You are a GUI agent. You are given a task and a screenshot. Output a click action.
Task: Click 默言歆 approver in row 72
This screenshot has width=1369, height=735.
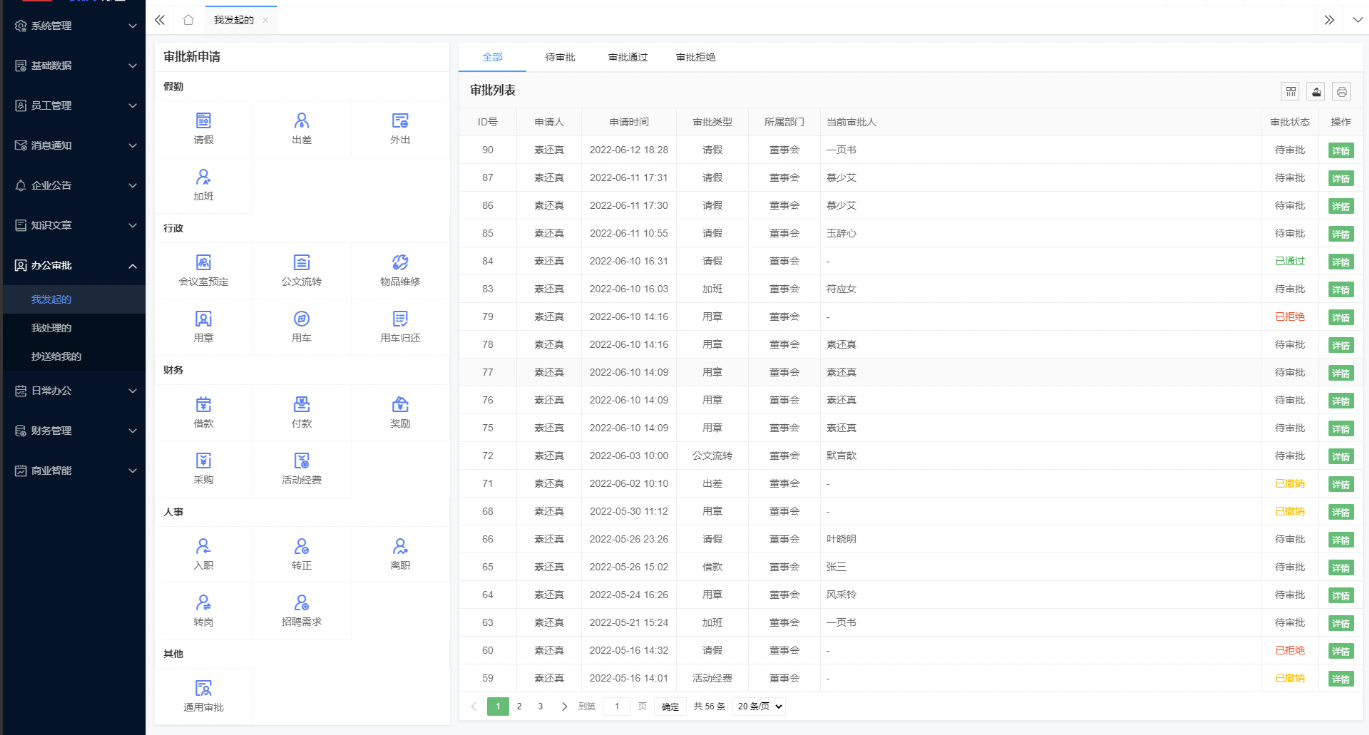coord(842,456)
